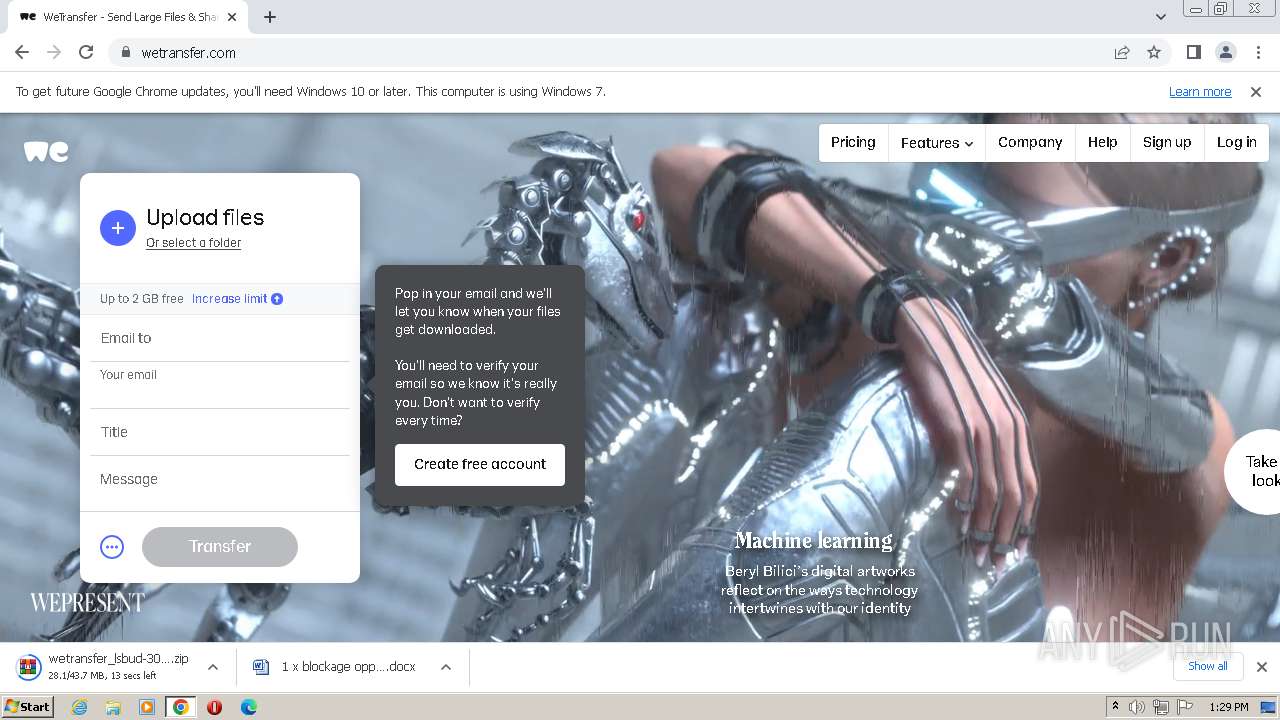Open media player from taskbar
This screenshot has width=1280, height=720.
click(x=147, y=707)
